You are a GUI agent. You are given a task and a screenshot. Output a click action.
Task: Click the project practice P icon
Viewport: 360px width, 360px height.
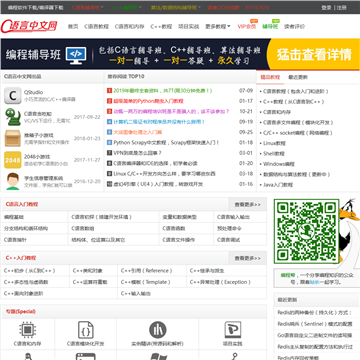(x=232, y=330)
